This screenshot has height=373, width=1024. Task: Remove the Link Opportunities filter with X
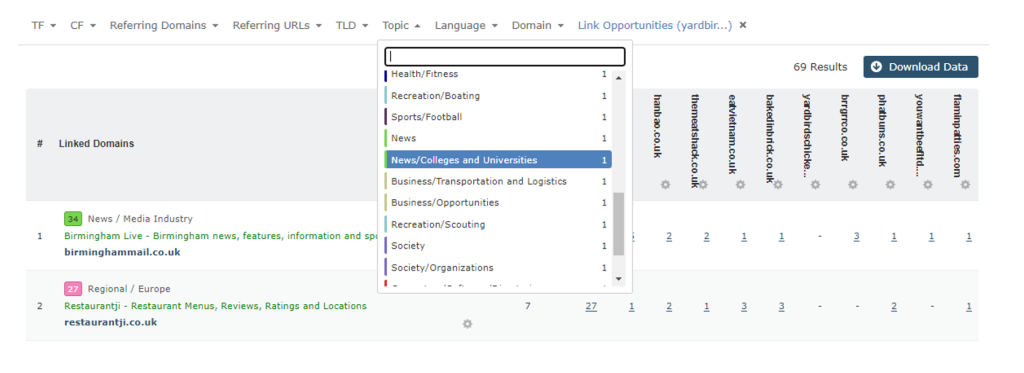743,25
